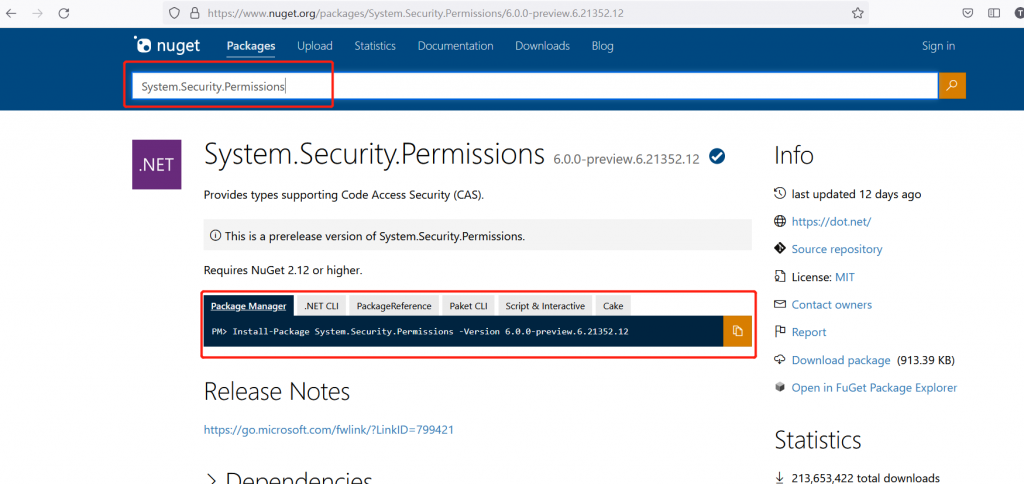
Task: Open the Upload nav item
Action: 315,46
